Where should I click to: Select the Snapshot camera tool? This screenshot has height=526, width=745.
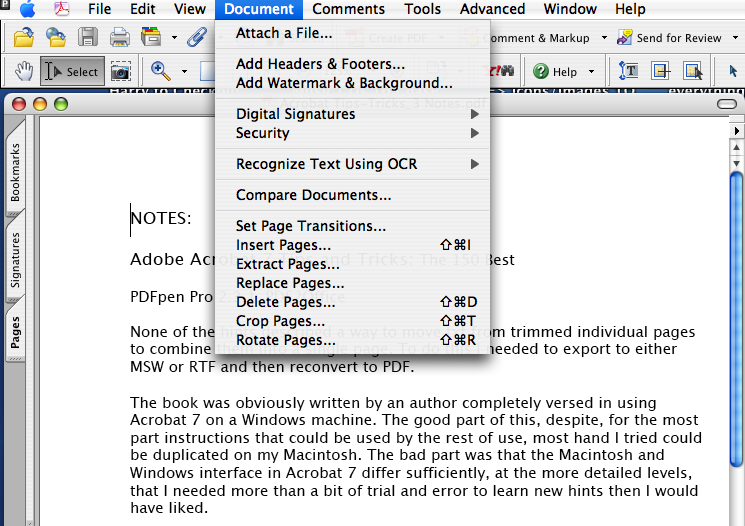(x=120, y=71)
